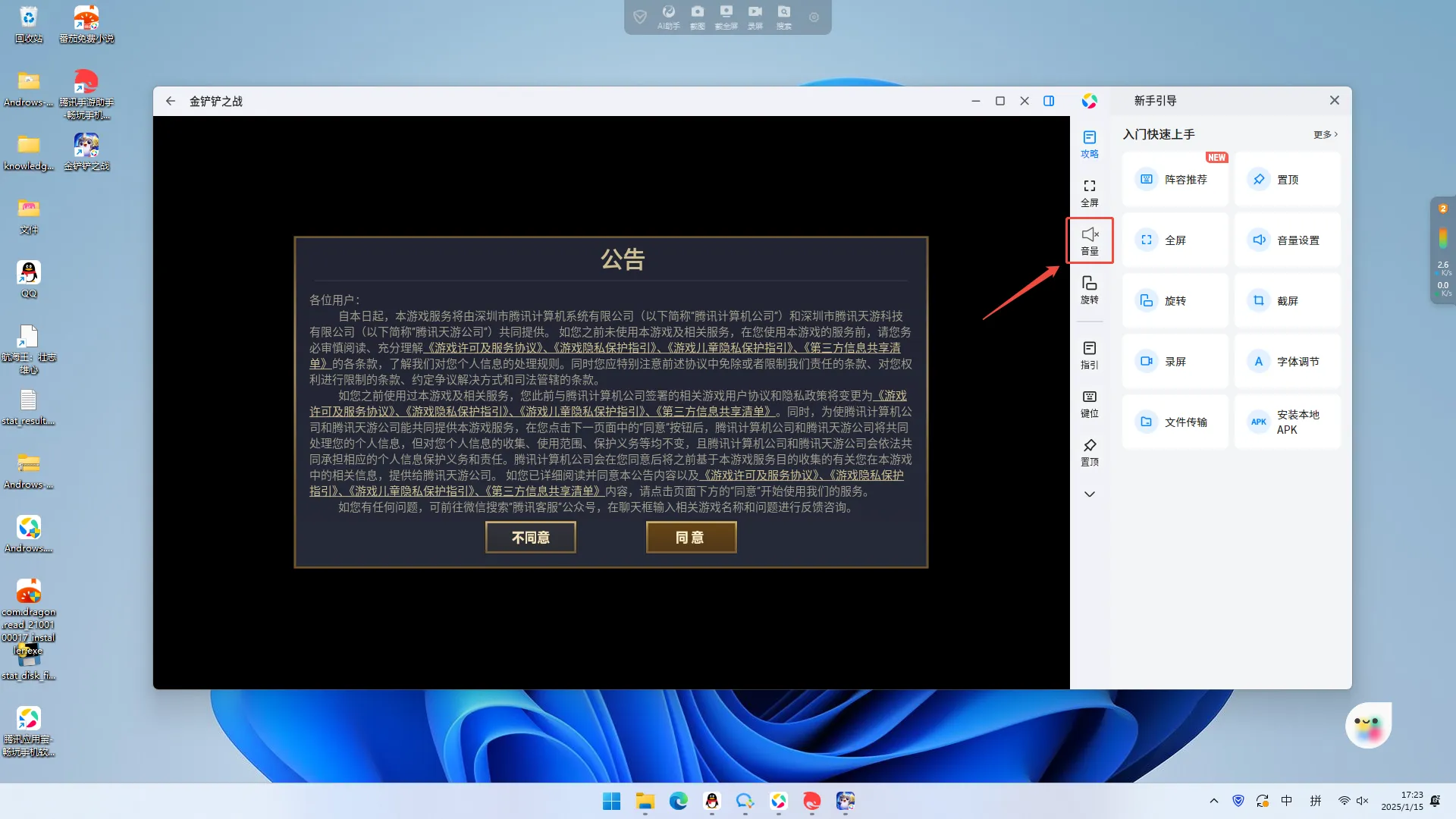Image resolution: width=1456 pixels, height=819 pixels.
Task: Click the 置顶 card in the 新手引导 panel
Action: coord(1287,180)
